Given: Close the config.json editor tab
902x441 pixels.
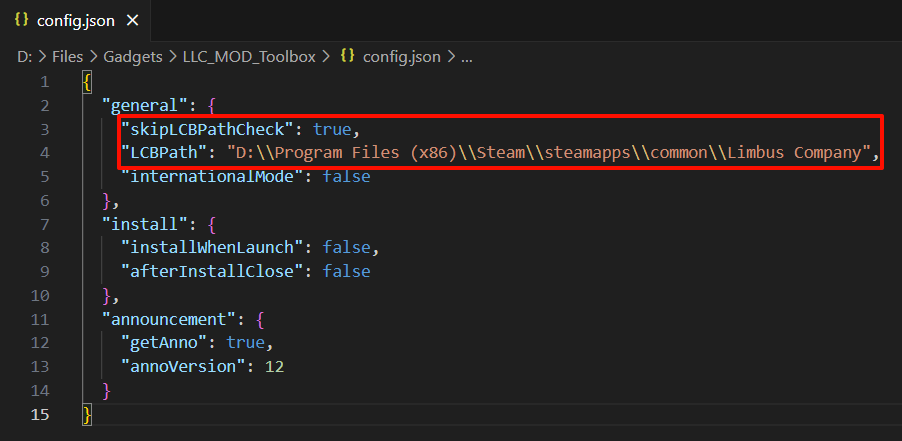Looking at the screenshot, I should click(x=135, y=20).
